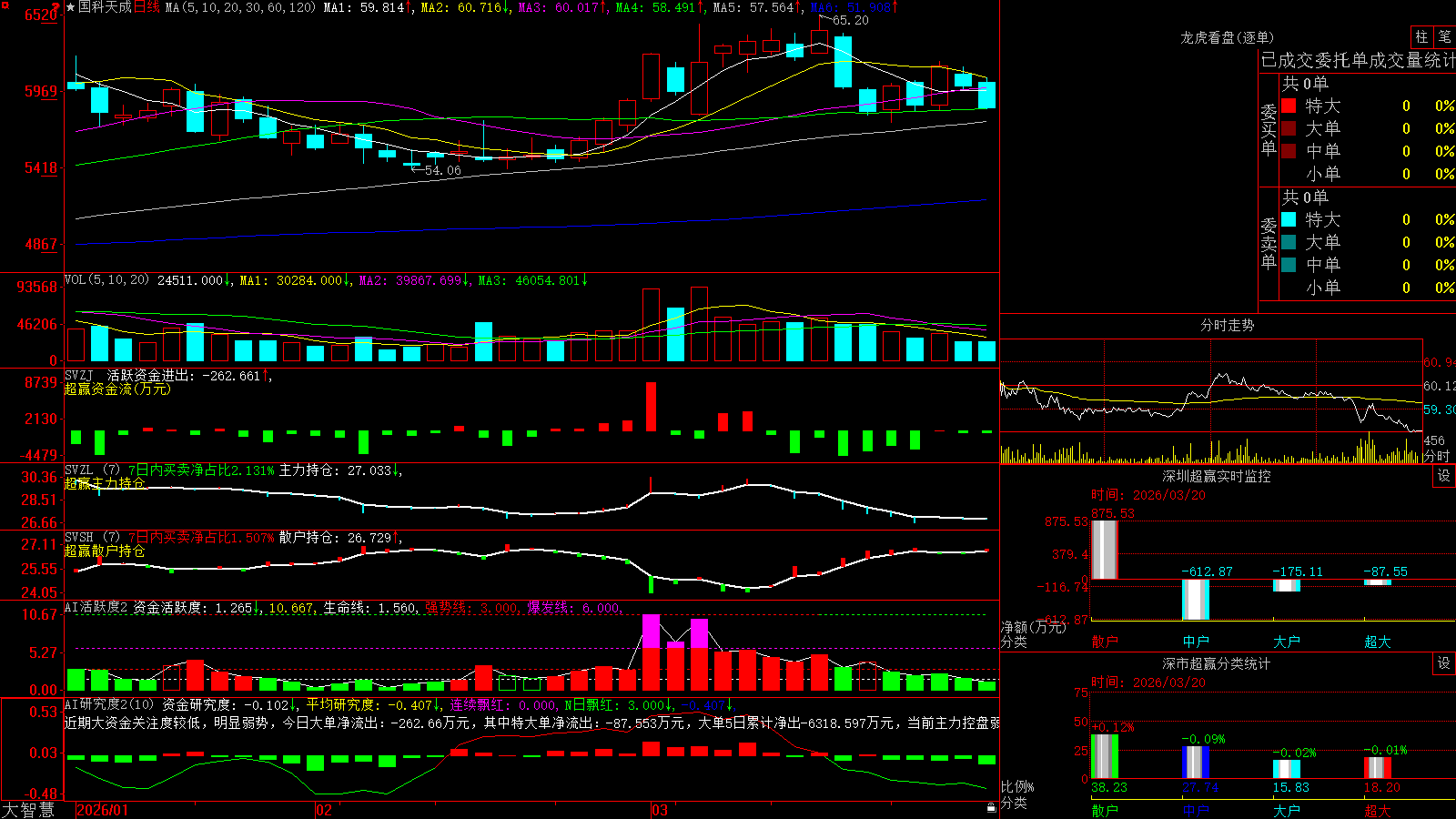
Task: Click the 散户持仓: 26.729 value
Action: click(337, 538)
